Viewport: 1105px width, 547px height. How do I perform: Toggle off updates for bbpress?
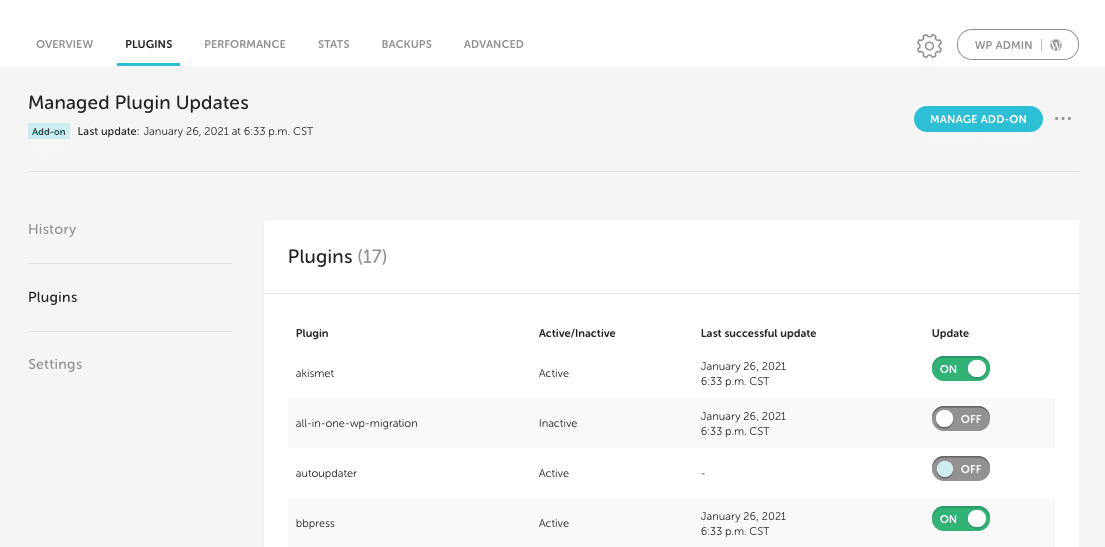960,519
